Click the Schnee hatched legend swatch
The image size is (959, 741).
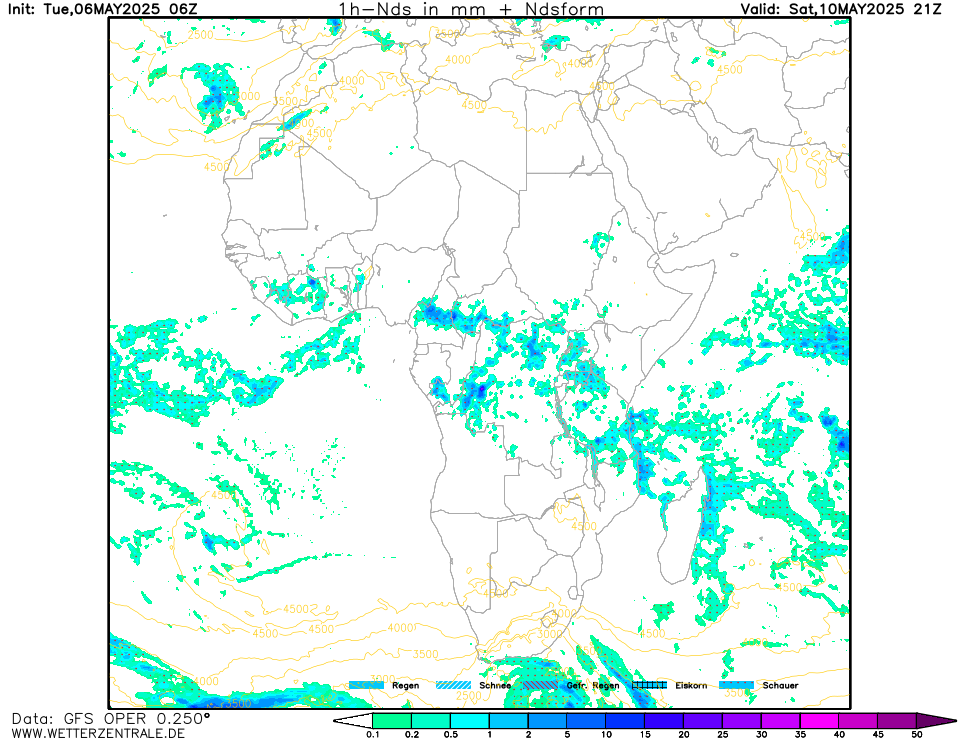click(453, 685)
